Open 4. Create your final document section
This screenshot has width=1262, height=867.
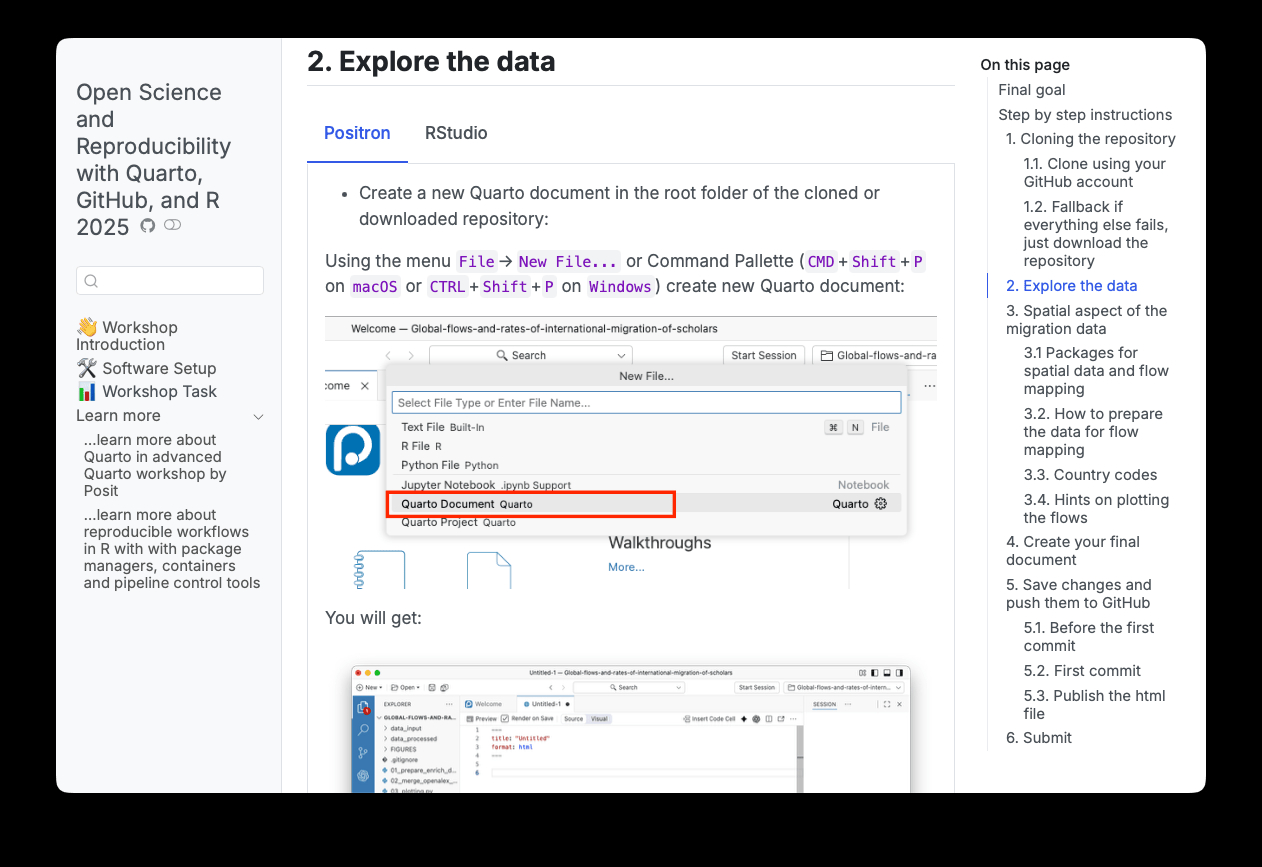pyautogui.click(x=1072, y=551)
